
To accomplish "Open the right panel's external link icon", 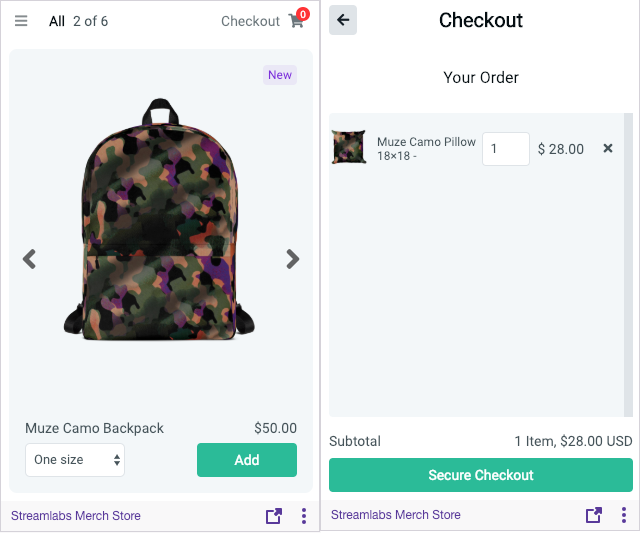I will 594,515.
